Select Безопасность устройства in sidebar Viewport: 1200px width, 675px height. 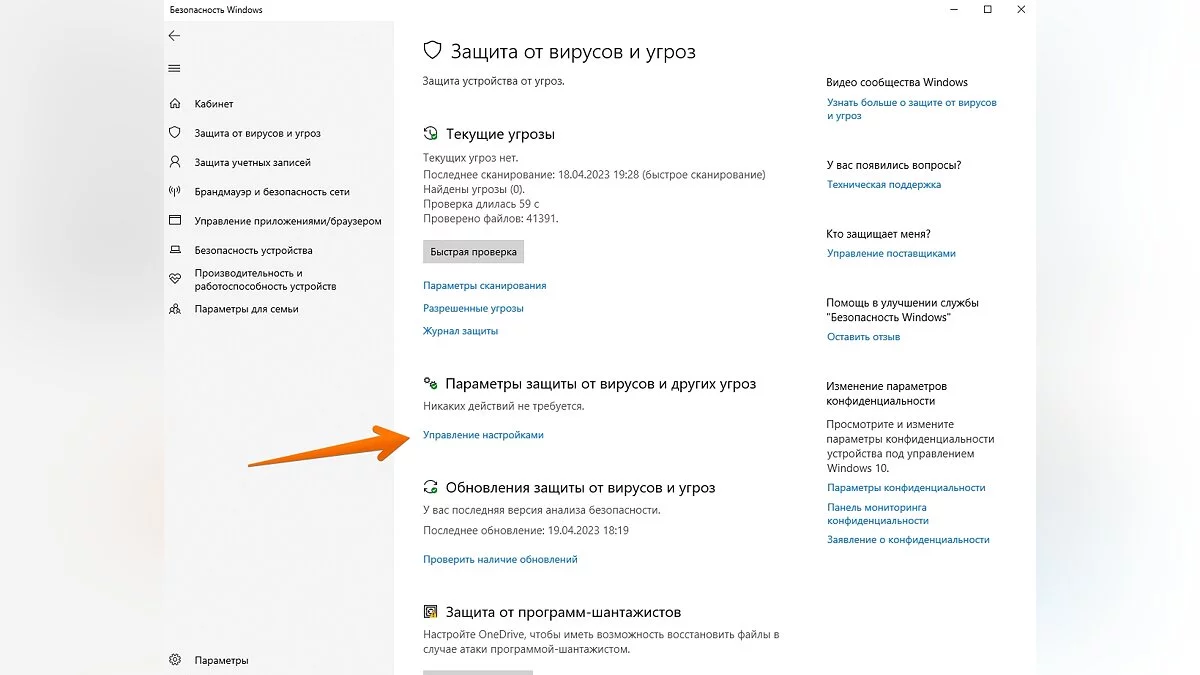pos(253,250)
